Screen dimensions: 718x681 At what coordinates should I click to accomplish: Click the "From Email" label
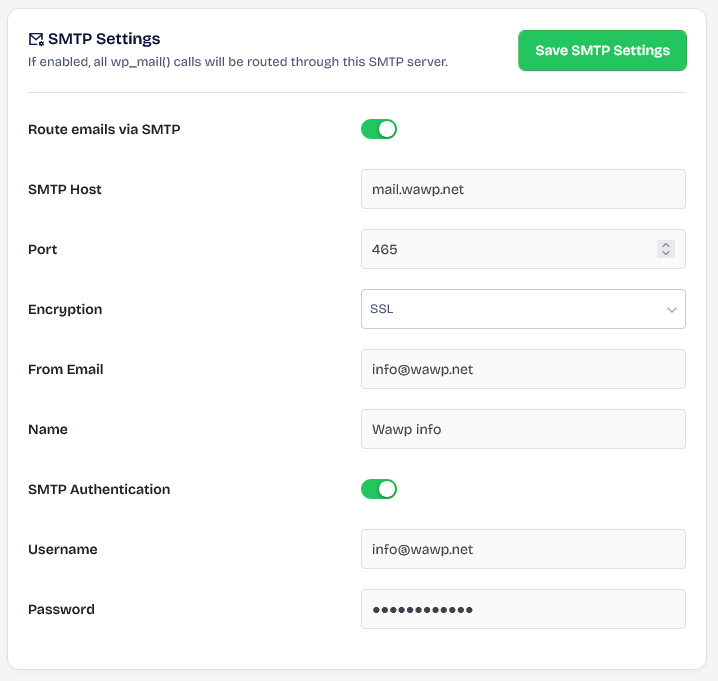[x=66, y=369]
